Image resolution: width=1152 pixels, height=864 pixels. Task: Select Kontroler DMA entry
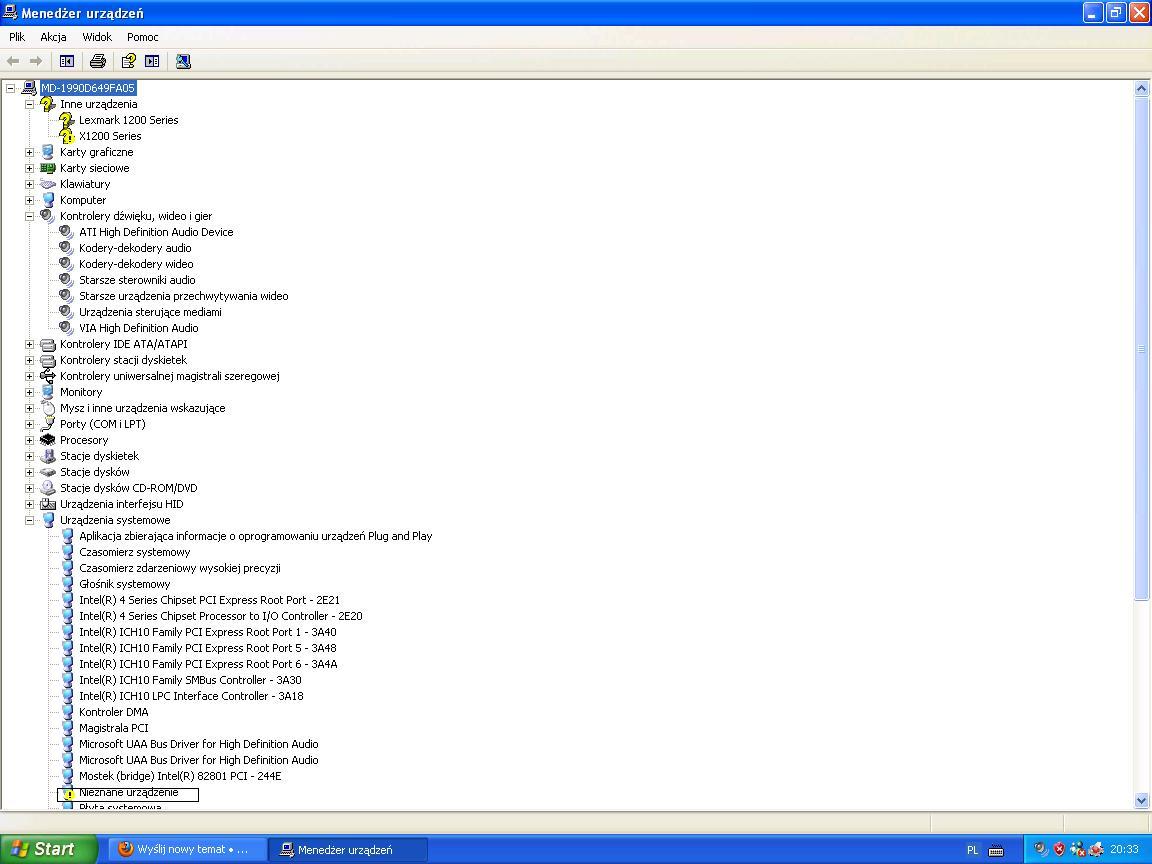point(114,713)
